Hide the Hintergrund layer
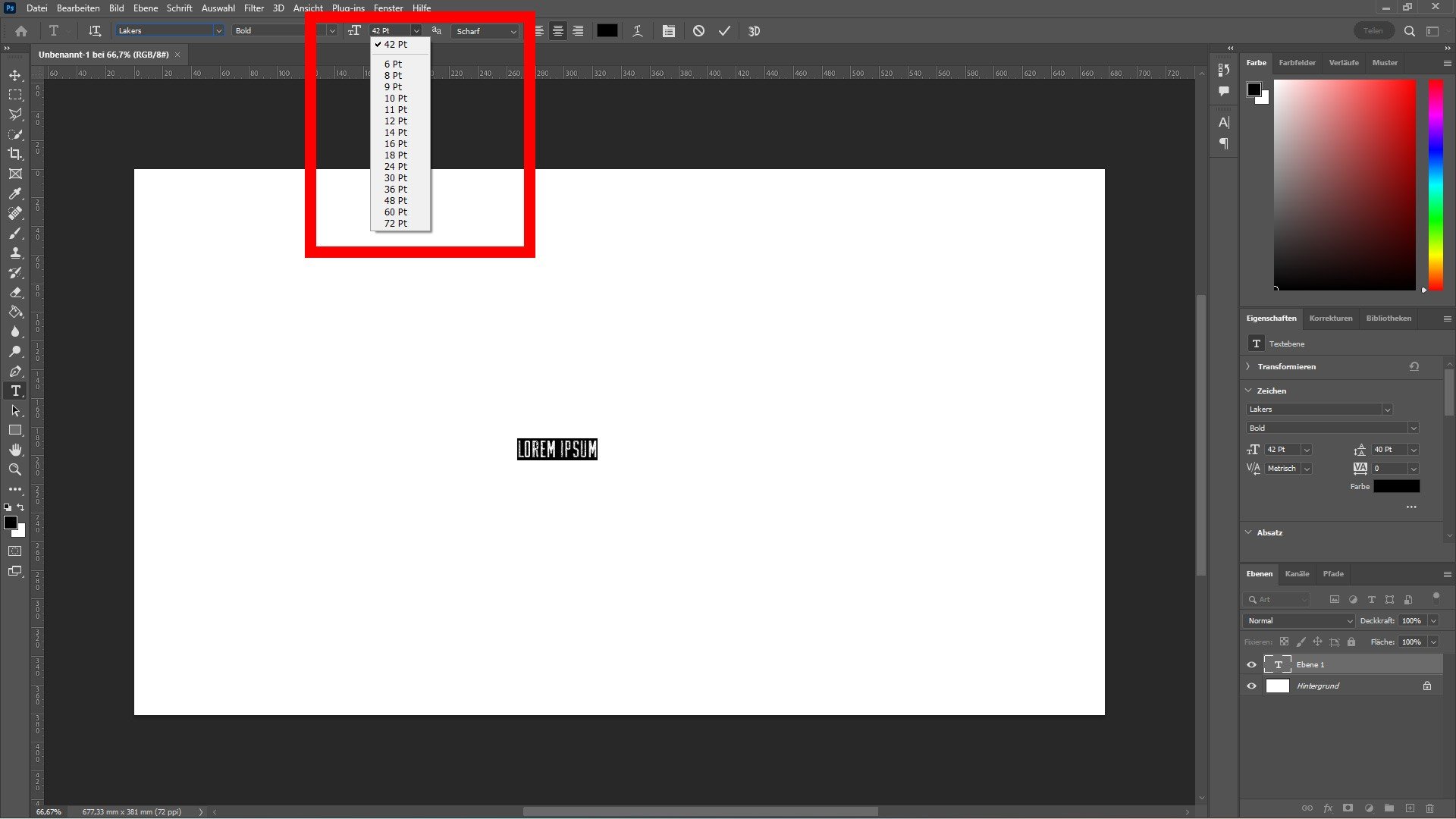Screen dimensions: 1456x819 point(1251,686)
